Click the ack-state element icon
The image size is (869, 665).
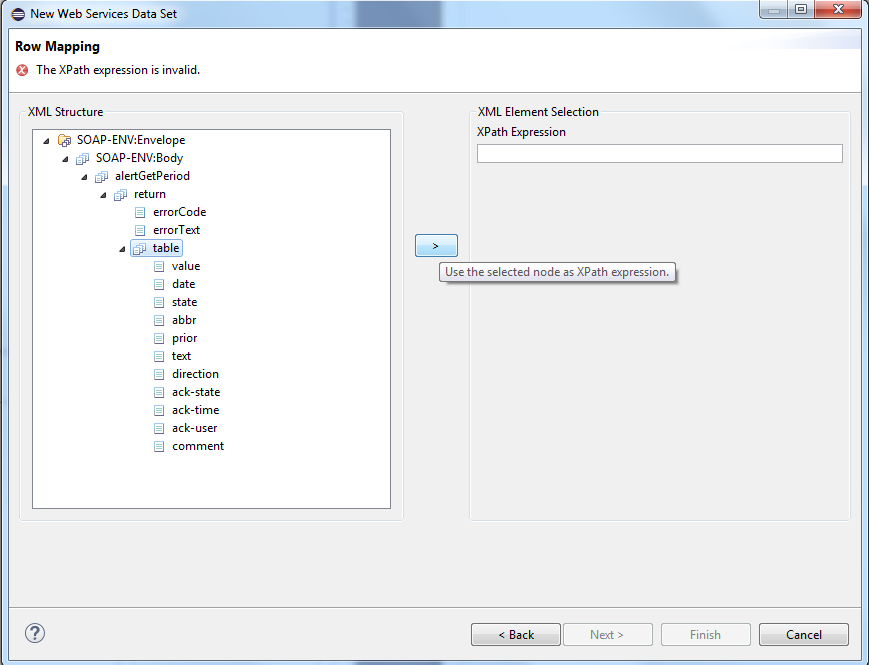click(x=159, y=392)
